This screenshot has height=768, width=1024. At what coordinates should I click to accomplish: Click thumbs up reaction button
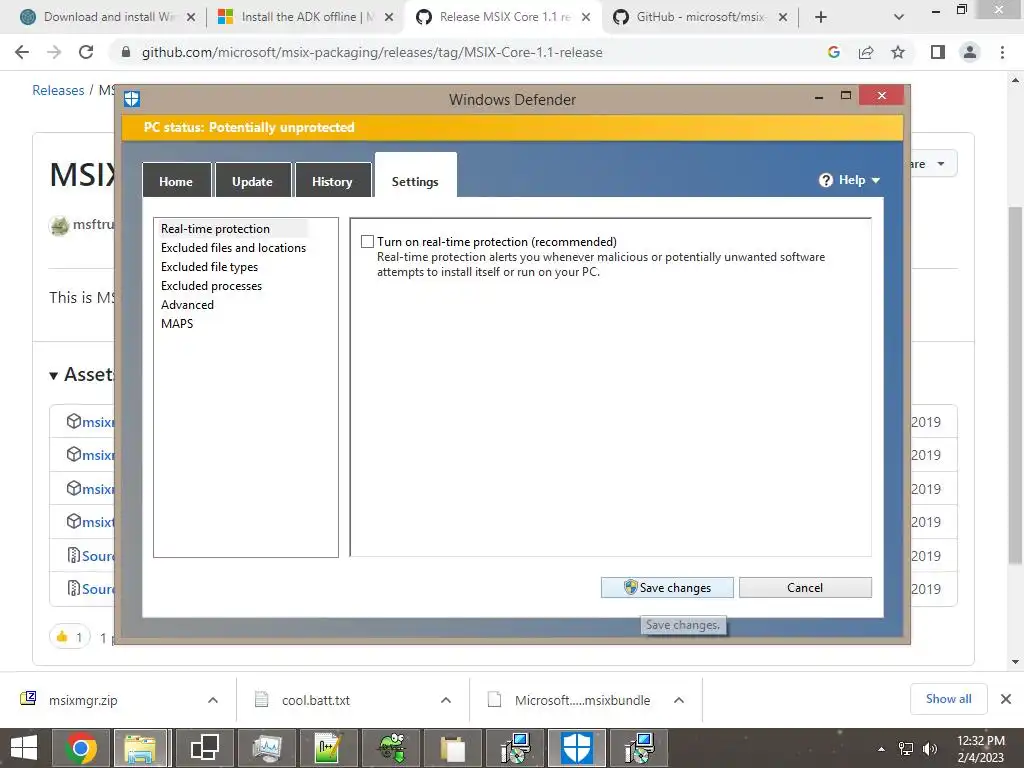(70, 637)
